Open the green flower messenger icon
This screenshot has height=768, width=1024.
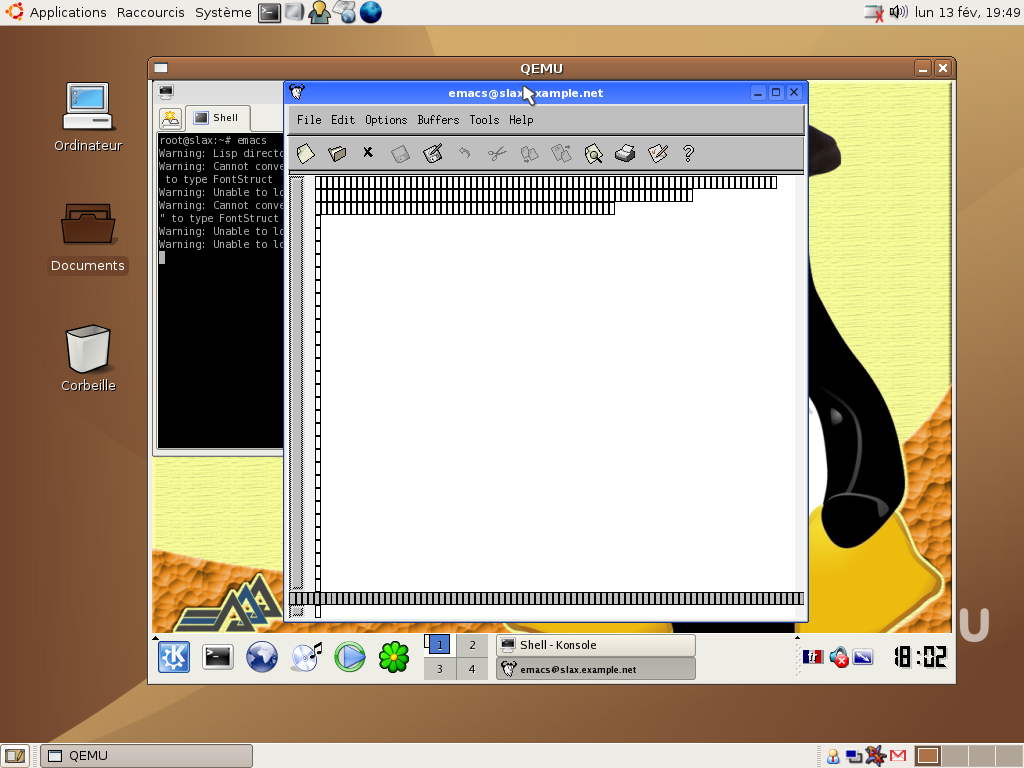click(394, 657)
